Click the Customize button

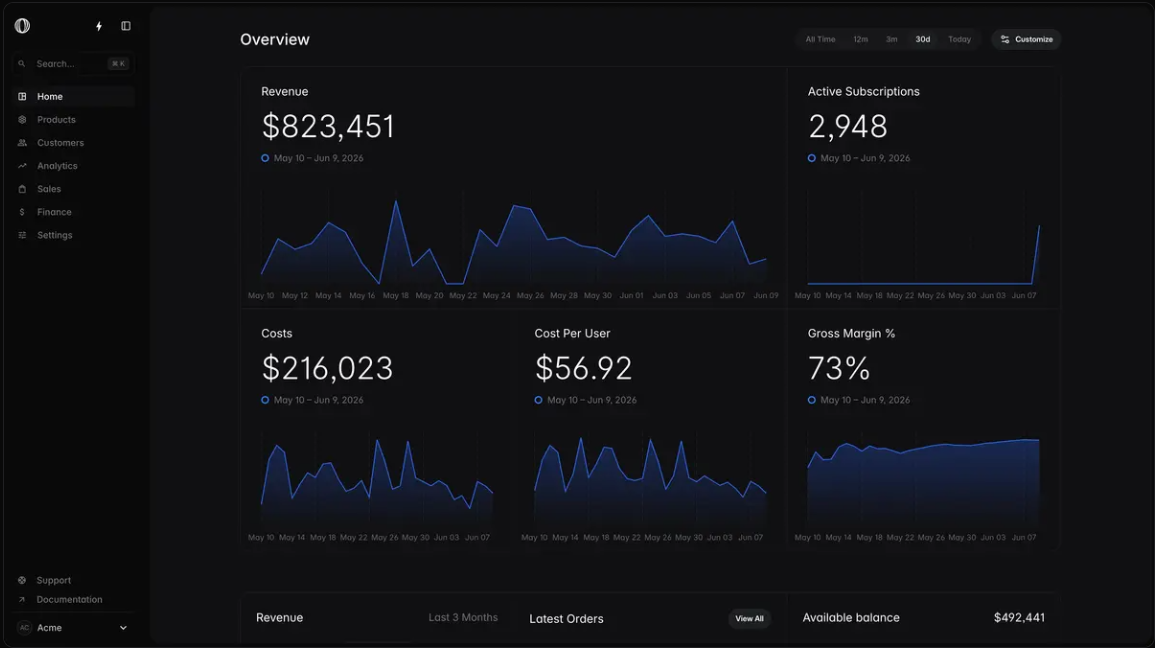[x=1026, y=40]
